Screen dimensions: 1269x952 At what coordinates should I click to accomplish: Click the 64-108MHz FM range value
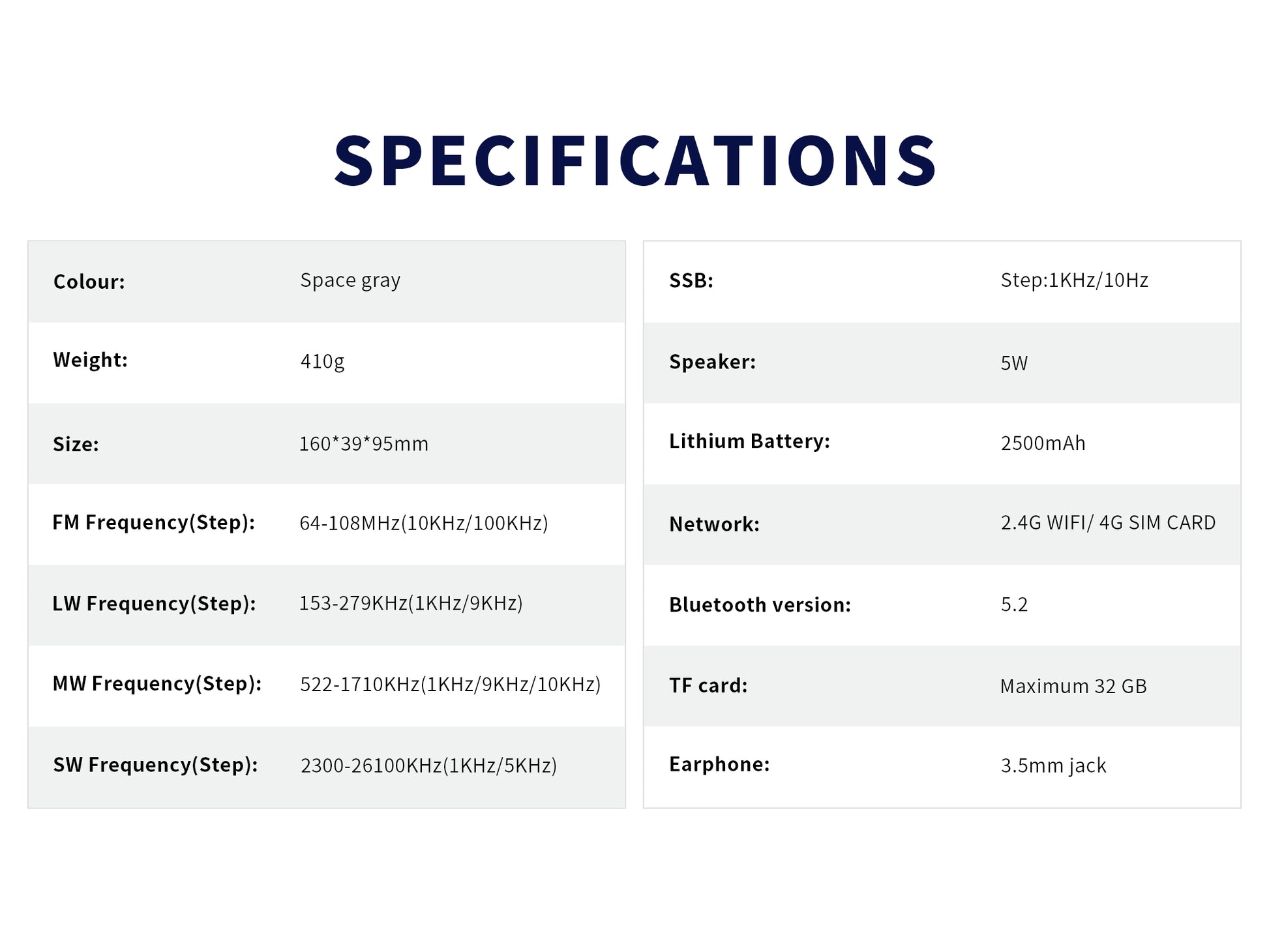(x=423, y=523)
